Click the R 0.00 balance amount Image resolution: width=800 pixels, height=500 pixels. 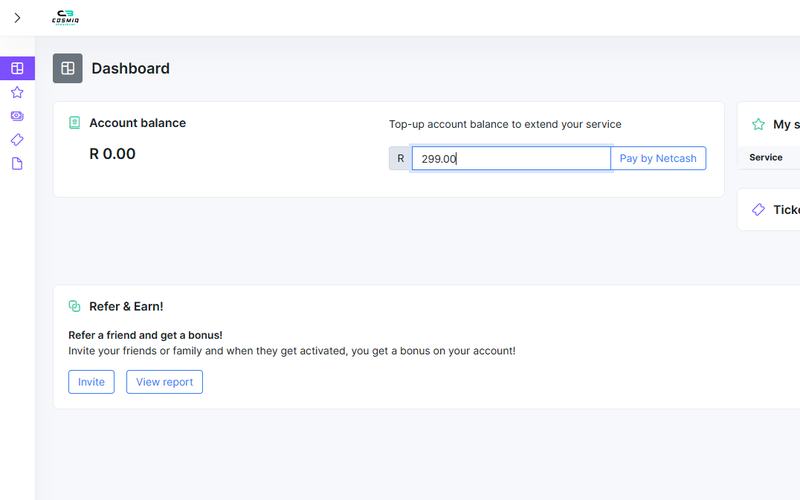112,154
